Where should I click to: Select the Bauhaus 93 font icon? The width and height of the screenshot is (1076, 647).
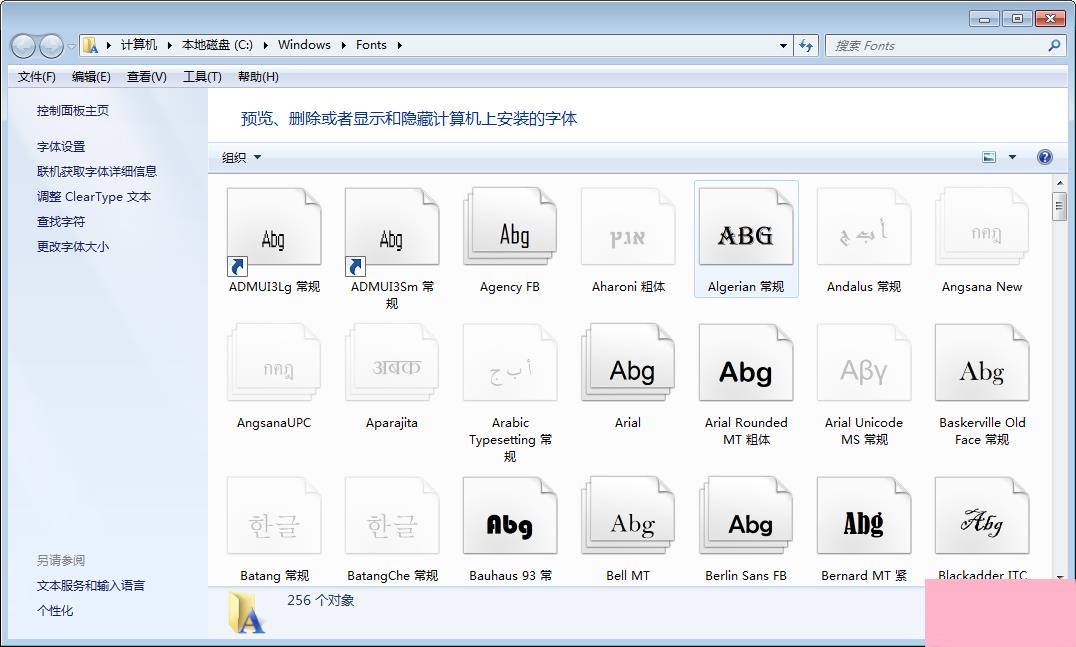click(x=510, y=516)
